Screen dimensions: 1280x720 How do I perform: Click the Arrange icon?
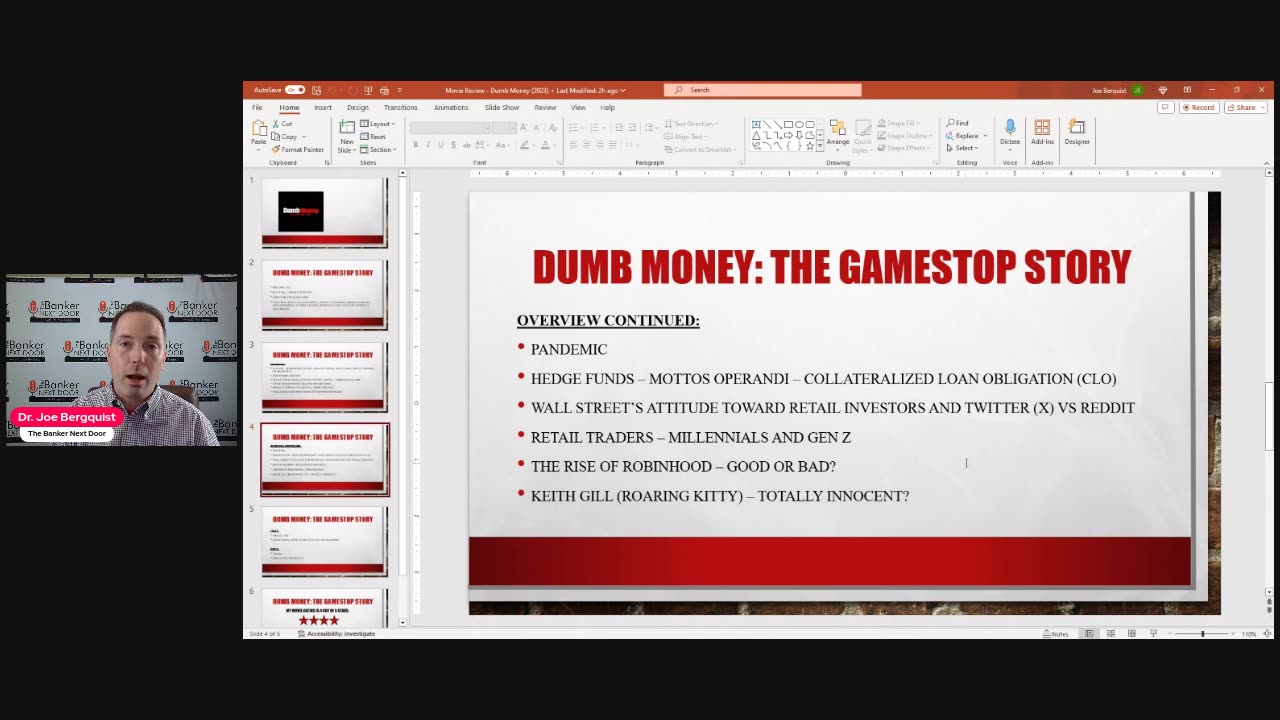[838, 129]
